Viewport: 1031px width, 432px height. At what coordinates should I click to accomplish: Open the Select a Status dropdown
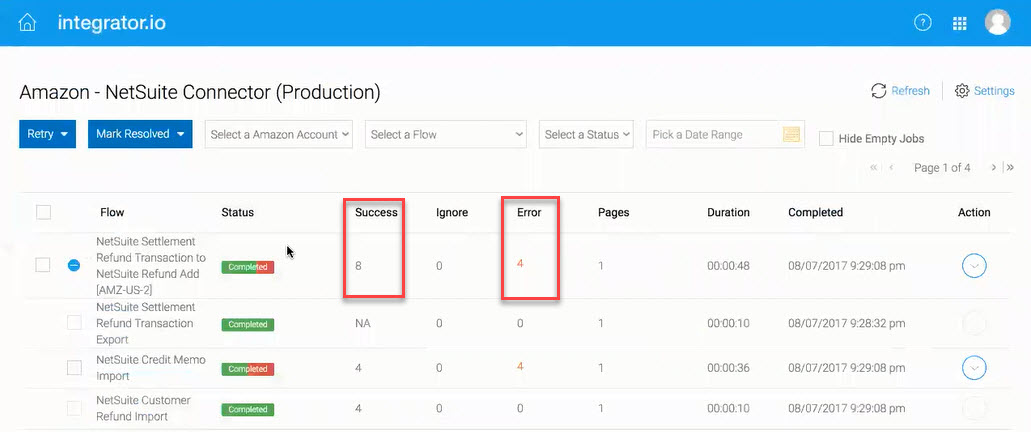[587, 134]
